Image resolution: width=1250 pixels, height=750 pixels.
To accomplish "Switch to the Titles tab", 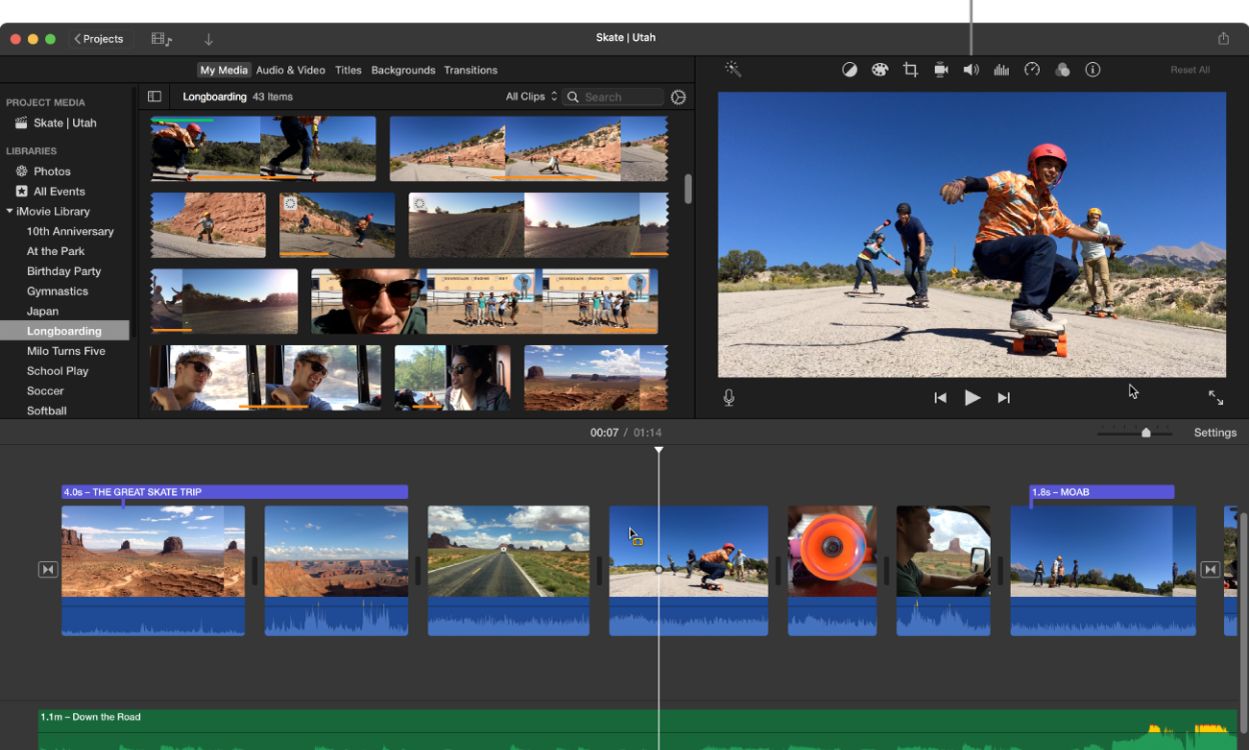I will pos(348,70).
